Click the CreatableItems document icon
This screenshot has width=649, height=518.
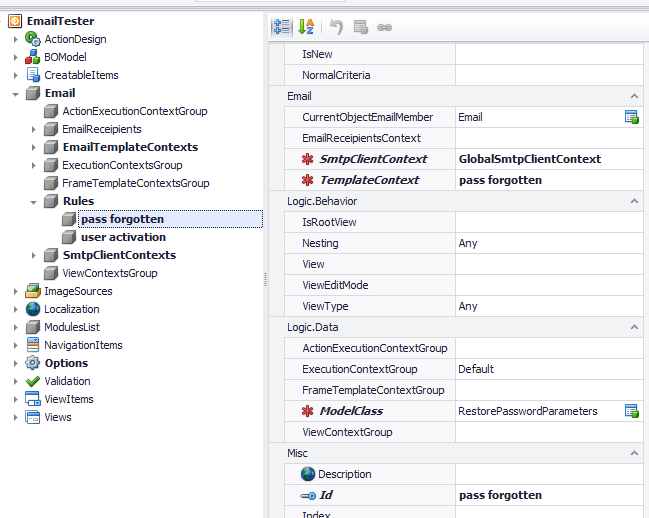[x=33, y=75]
